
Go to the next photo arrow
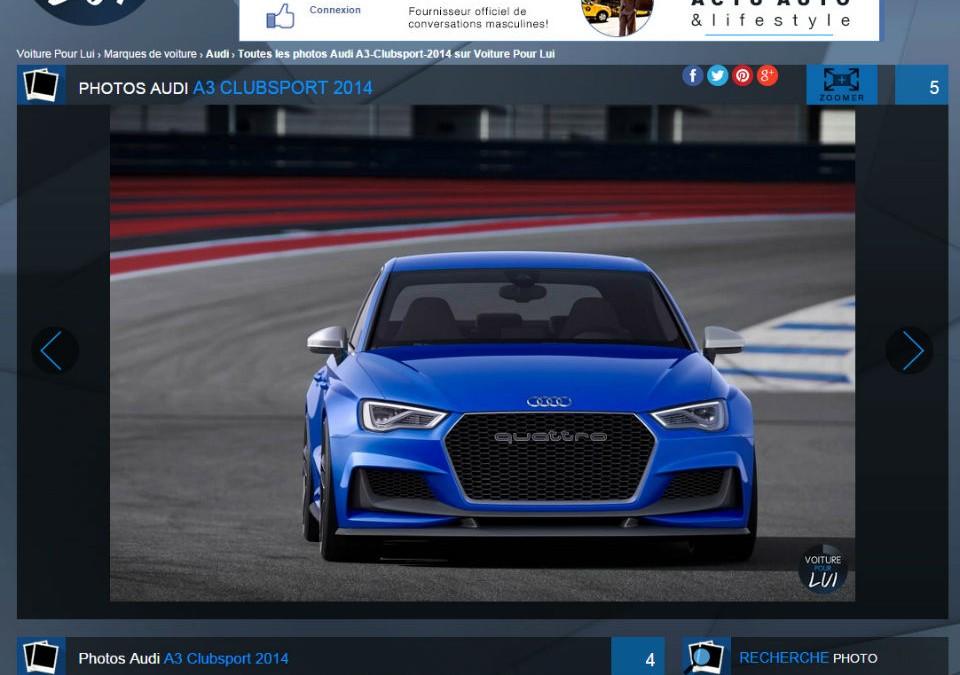point(909,350)
